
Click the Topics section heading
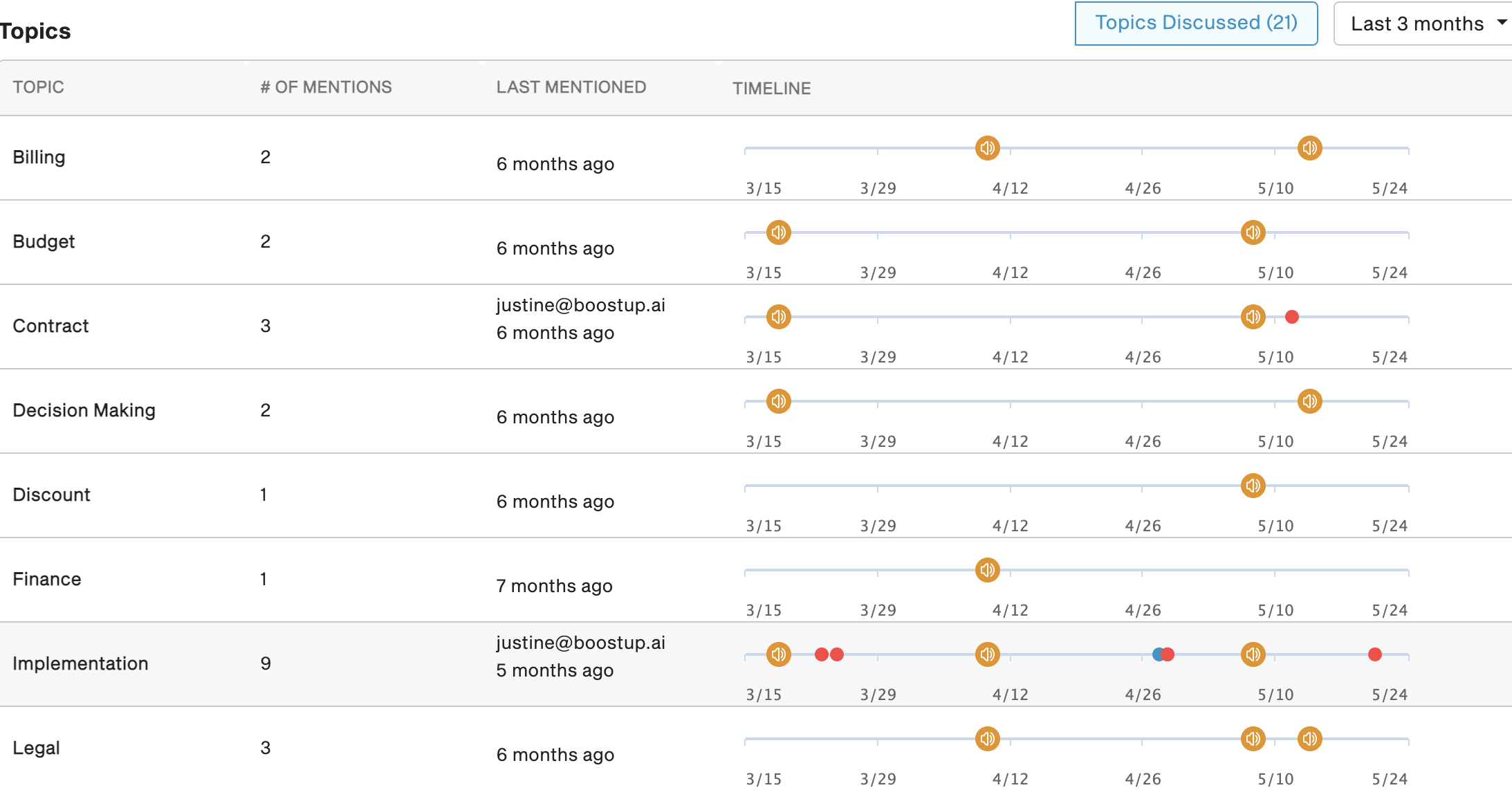35,31
